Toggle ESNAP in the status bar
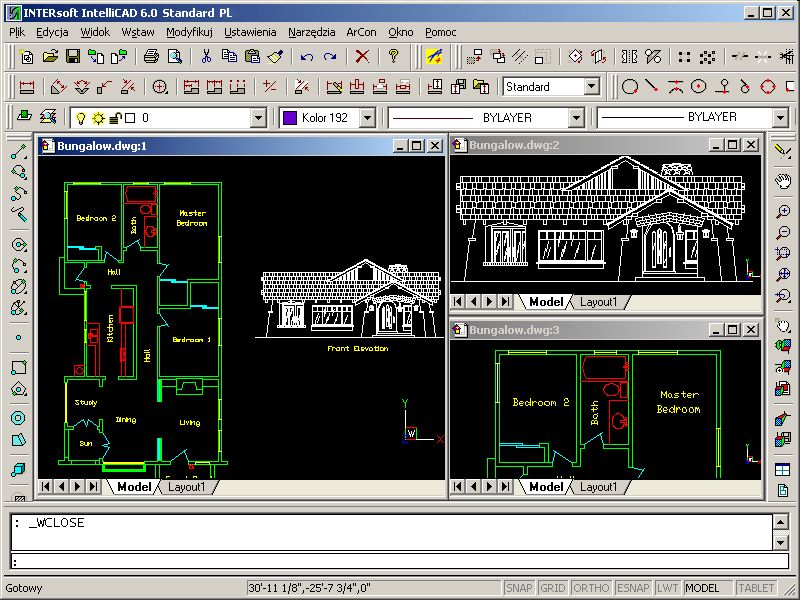 tap(633, 588)
